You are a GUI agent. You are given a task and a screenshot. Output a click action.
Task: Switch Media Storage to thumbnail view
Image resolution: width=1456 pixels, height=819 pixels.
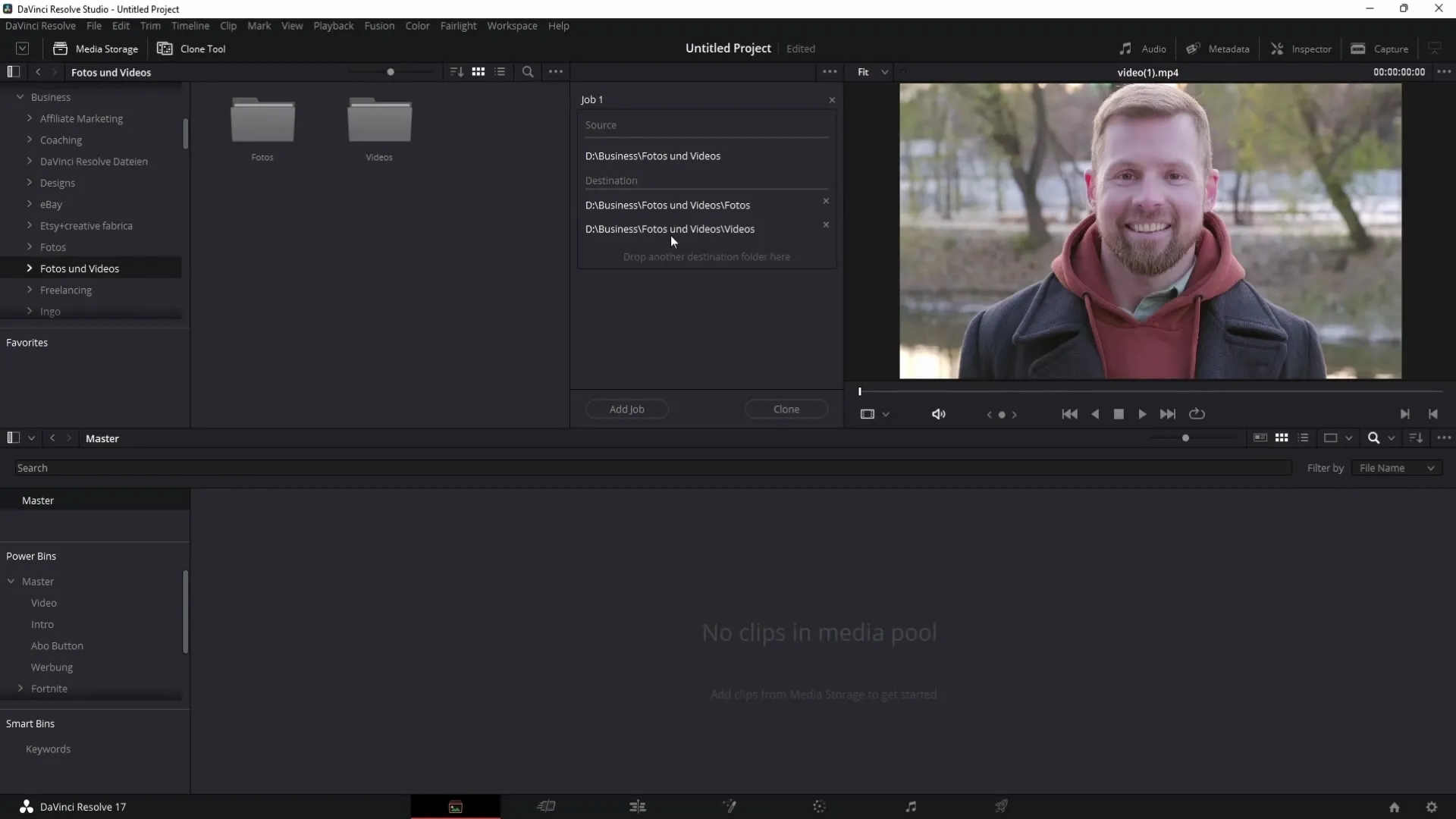click(479, 72)
